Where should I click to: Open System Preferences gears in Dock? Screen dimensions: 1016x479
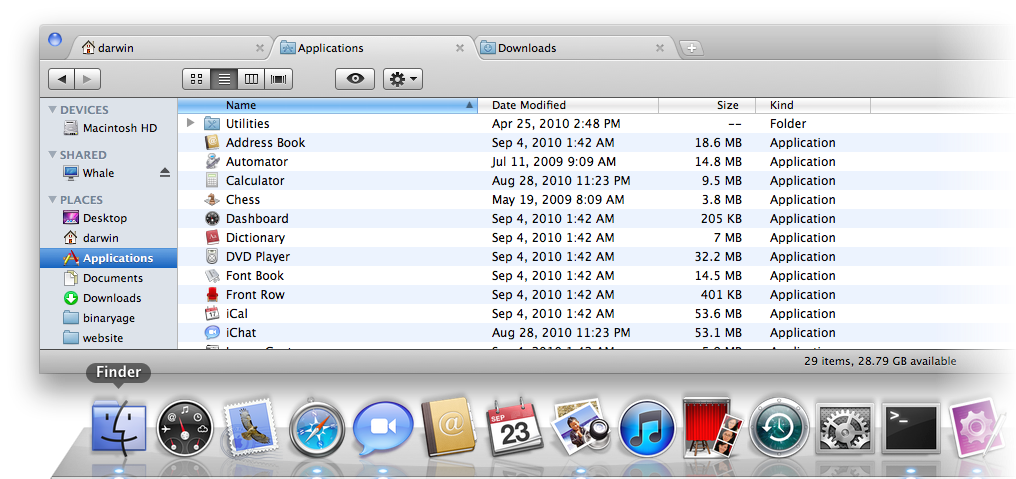[x=845, y=427]
